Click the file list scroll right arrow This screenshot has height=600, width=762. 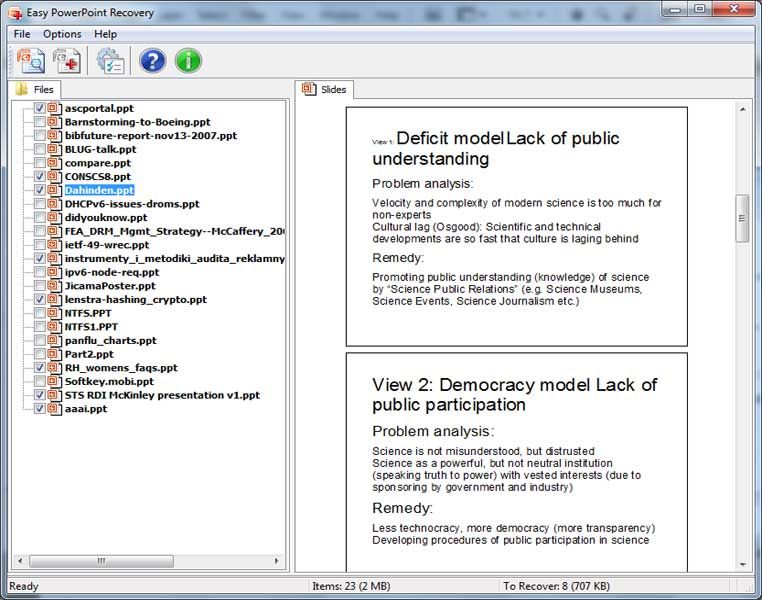click(x=277, y=561)
